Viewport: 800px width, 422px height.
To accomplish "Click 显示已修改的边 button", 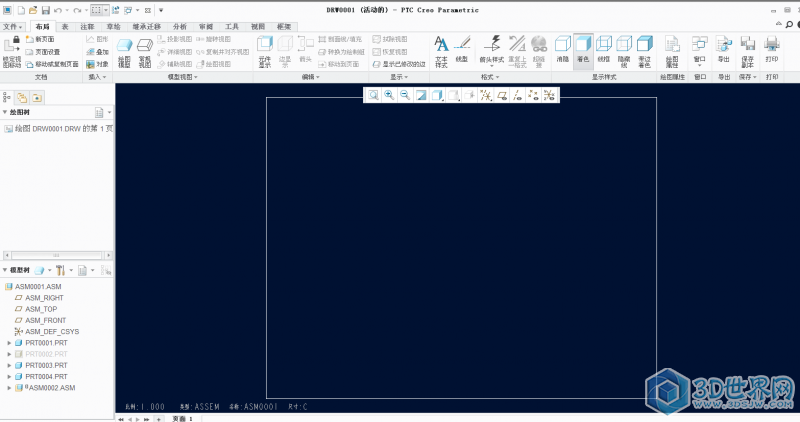I will pyautogui.click(x=399, y=64).
